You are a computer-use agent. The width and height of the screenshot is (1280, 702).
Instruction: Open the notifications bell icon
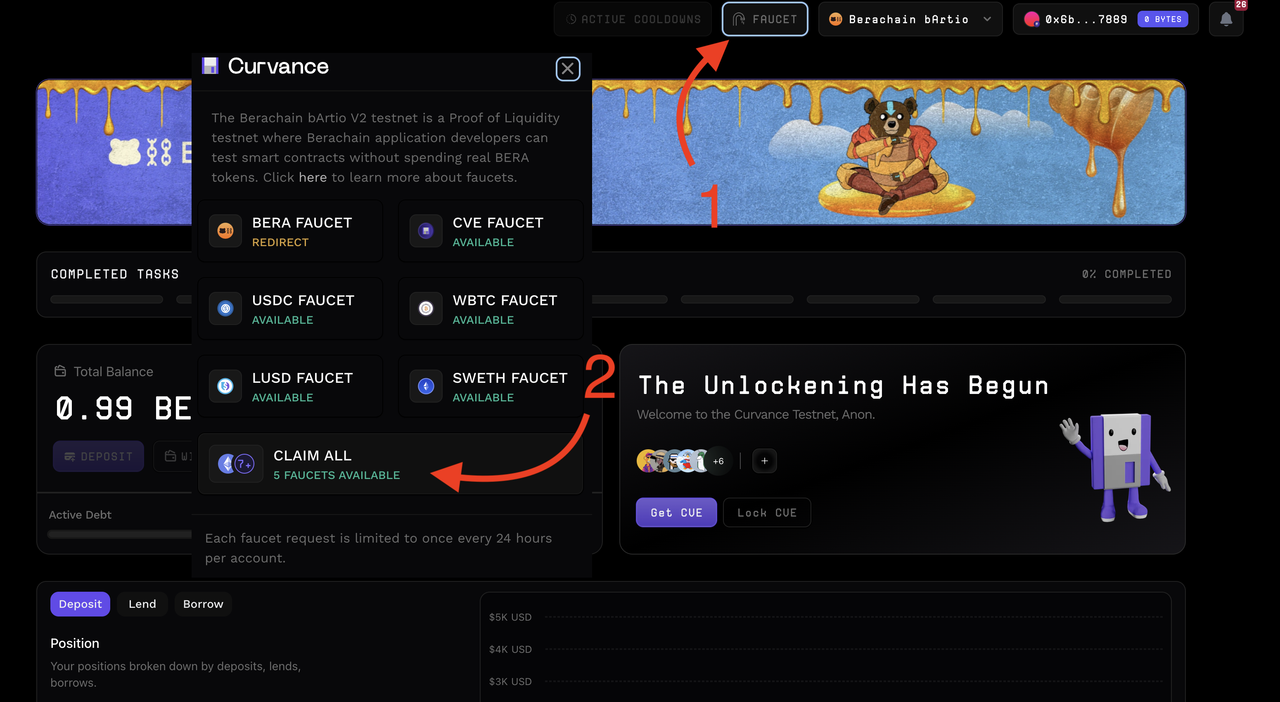pos(1226,19)
